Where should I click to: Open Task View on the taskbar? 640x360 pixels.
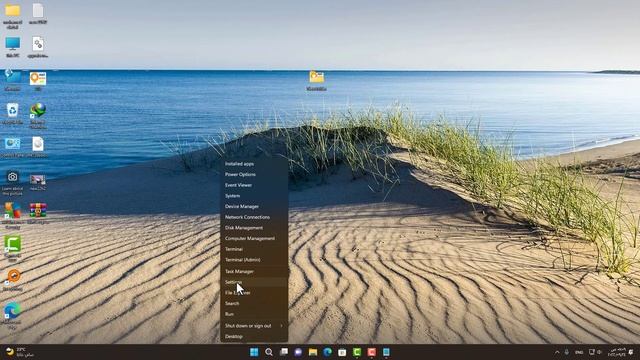(x=283, y=352)
